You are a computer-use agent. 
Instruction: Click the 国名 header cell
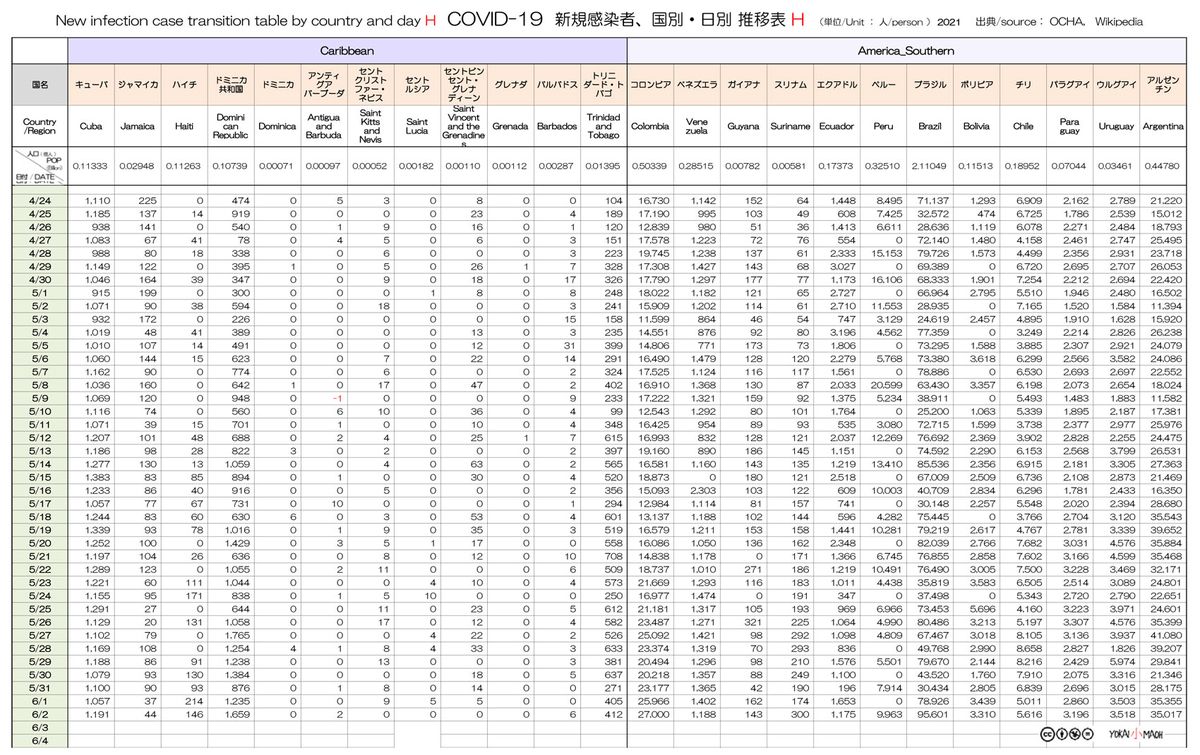click(40, 85)
